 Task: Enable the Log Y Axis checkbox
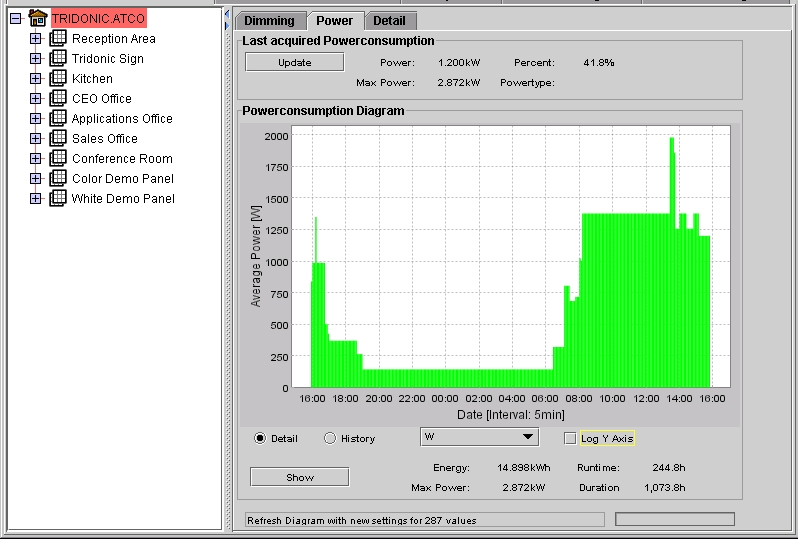pyautogui.click(x=570, y=438)
